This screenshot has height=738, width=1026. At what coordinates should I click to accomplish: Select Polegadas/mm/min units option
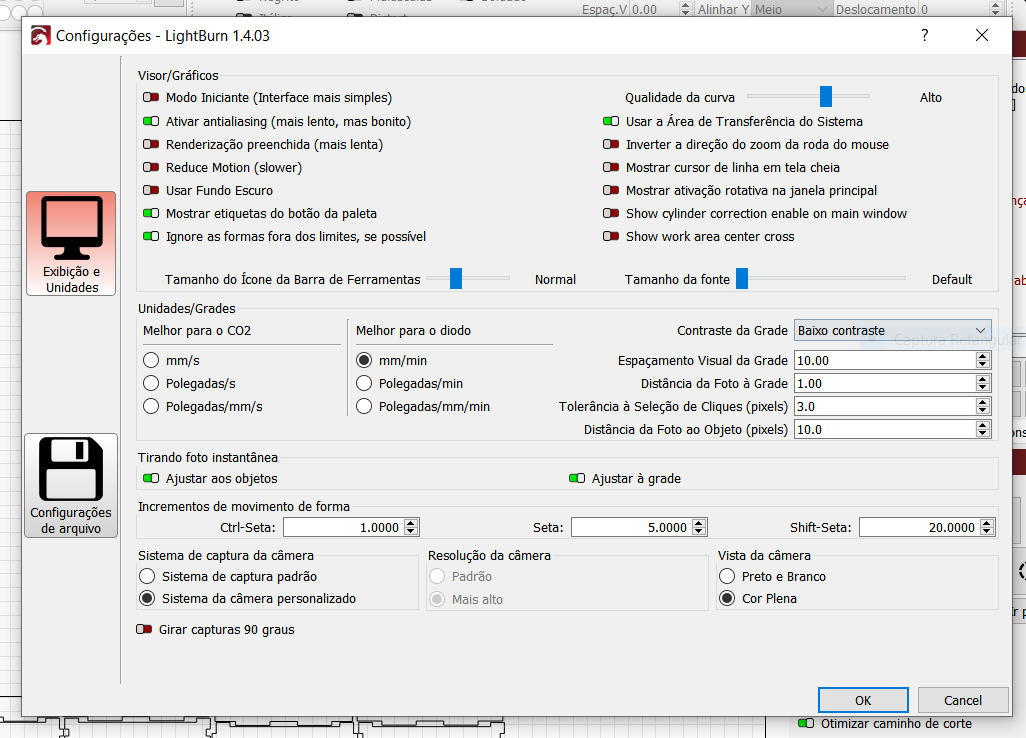click(x=364, y=406)
